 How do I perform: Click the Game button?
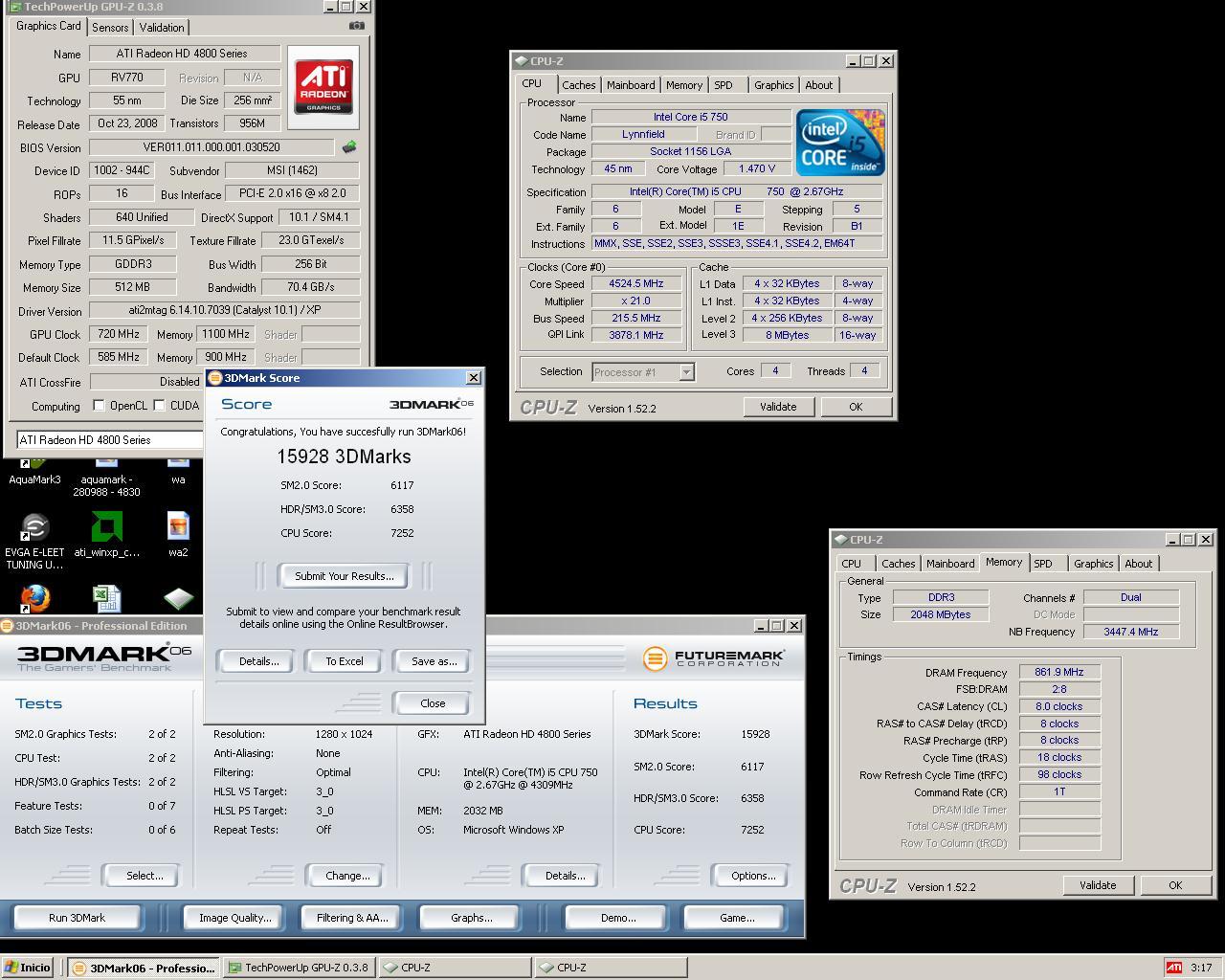pos(737,918)
